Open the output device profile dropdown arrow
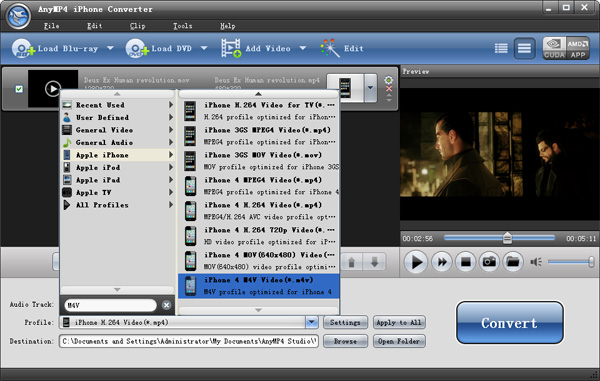Screen dimensions: 600x381 pyautogui.click(x=370, y=88)
